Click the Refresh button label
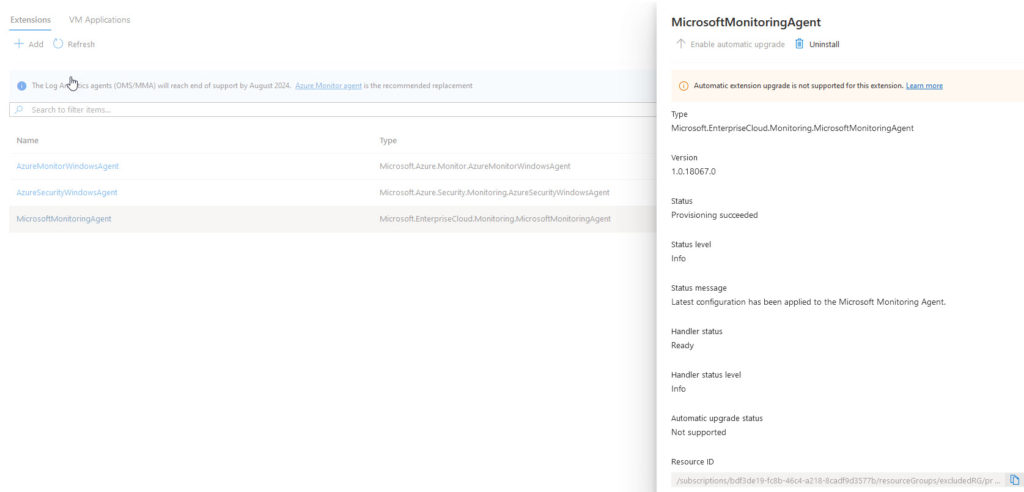 tap(81, 44)
